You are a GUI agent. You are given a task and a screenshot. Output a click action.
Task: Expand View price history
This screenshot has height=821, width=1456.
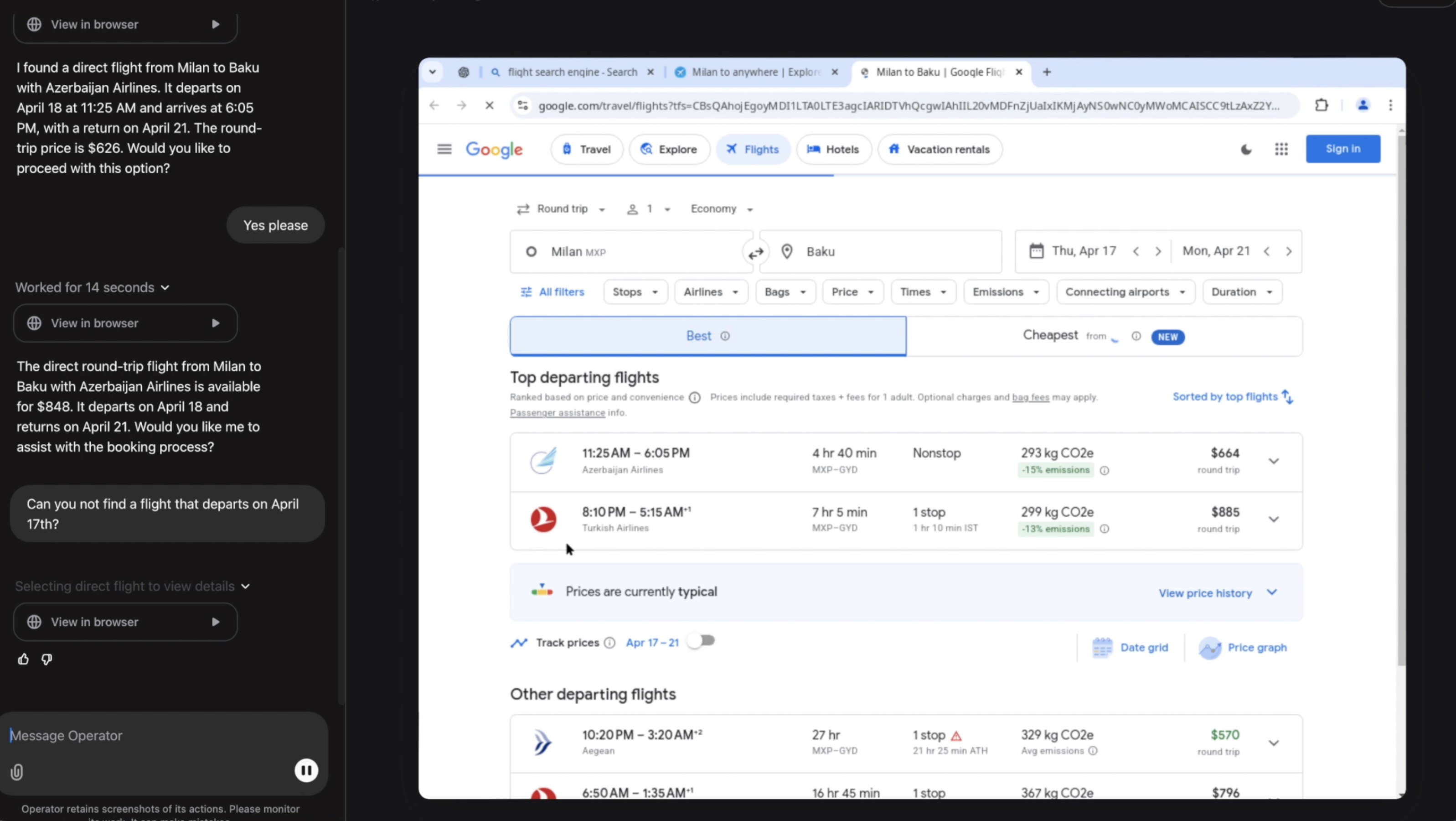1218,592
